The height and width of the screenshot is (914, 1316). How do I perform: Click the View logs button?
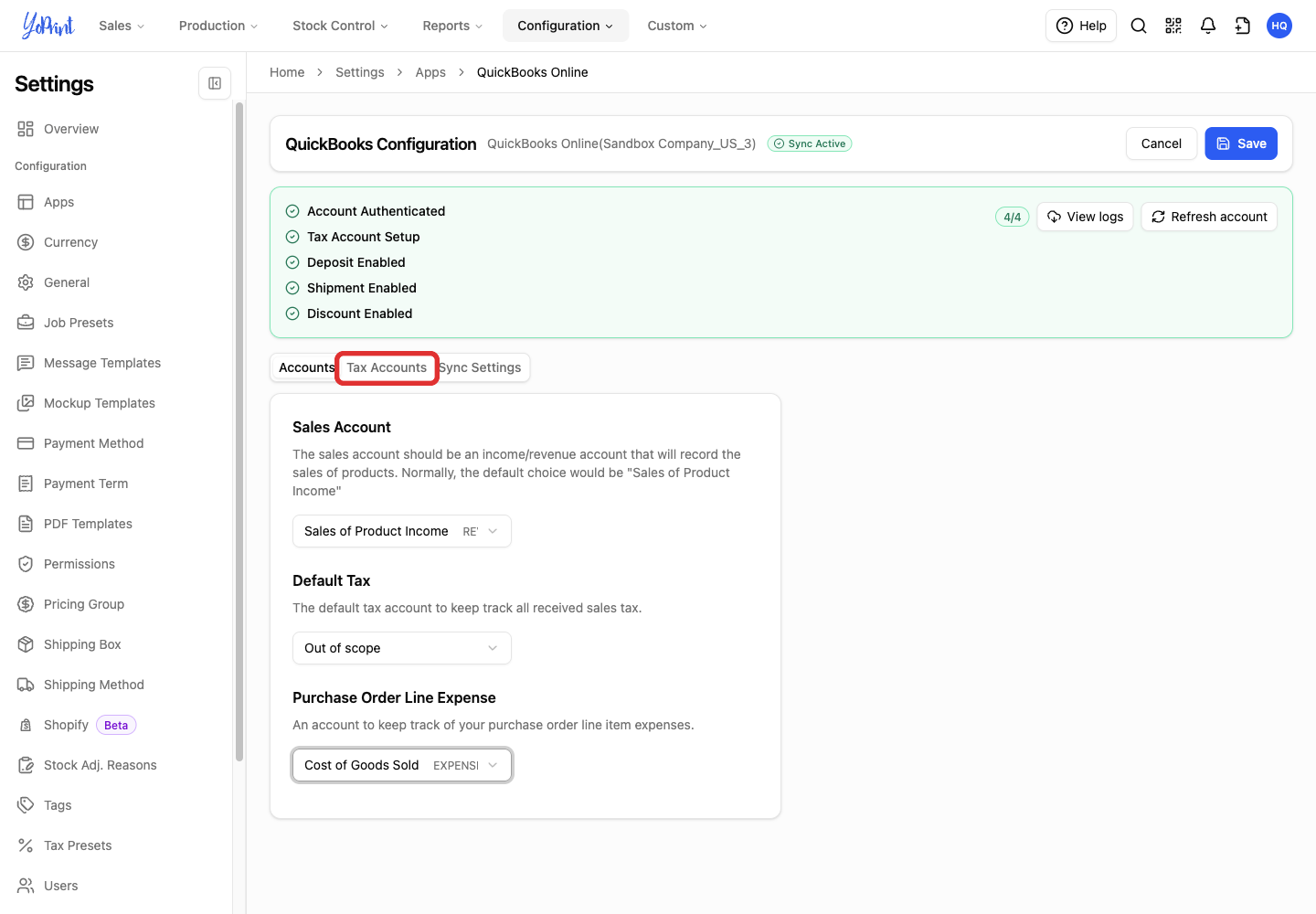tap(1086, 217)
